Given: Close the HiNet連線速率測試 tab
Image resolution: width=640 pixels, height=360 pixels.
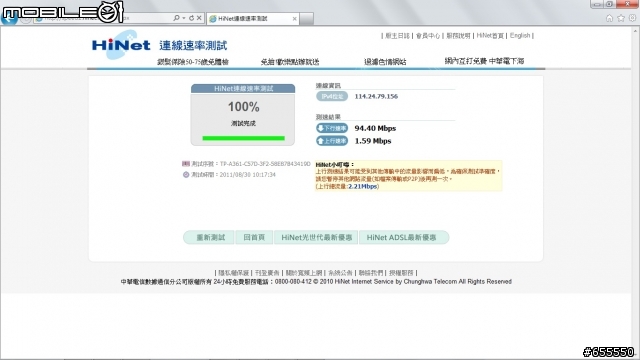Looking at the screenshot, I should pyautogui.click(x=294, y=19).
